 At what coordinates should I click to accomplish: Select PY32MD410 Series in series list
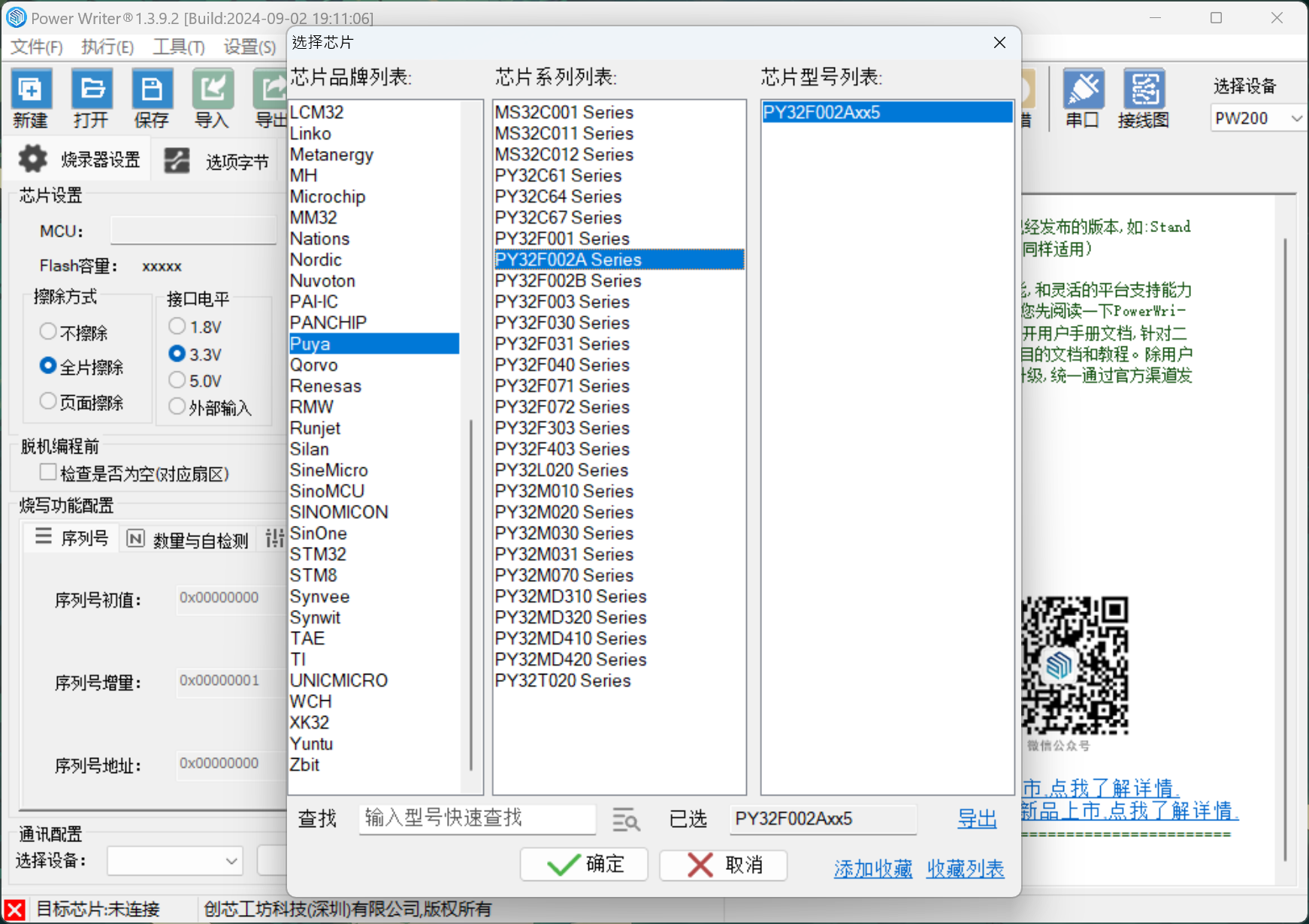tap(619, 639)
